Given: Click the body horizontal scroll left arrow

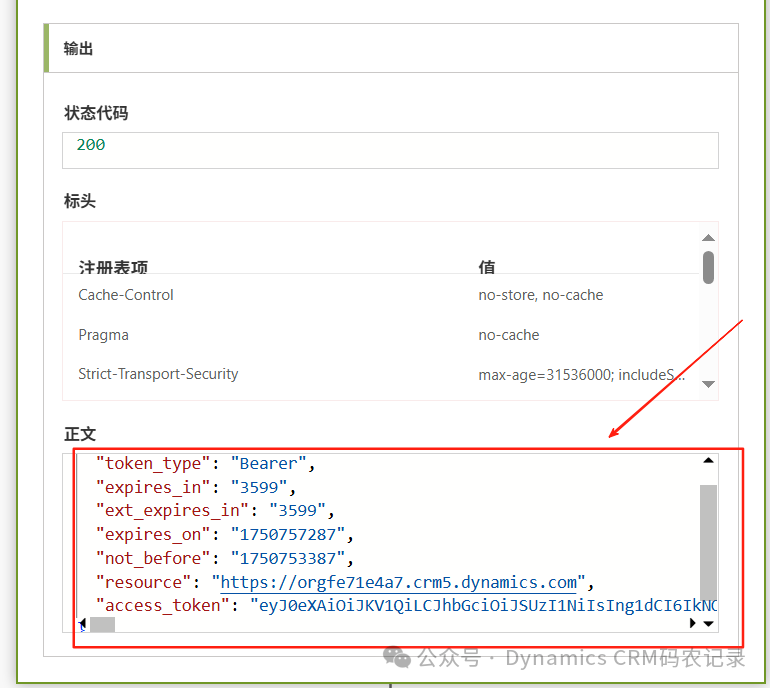Looking at the screenshot, I should coord(82,624).
